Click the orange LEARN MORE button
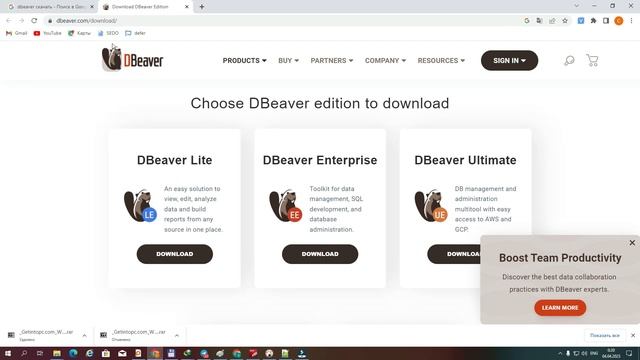The image size is (640, 360). [560, 308]
